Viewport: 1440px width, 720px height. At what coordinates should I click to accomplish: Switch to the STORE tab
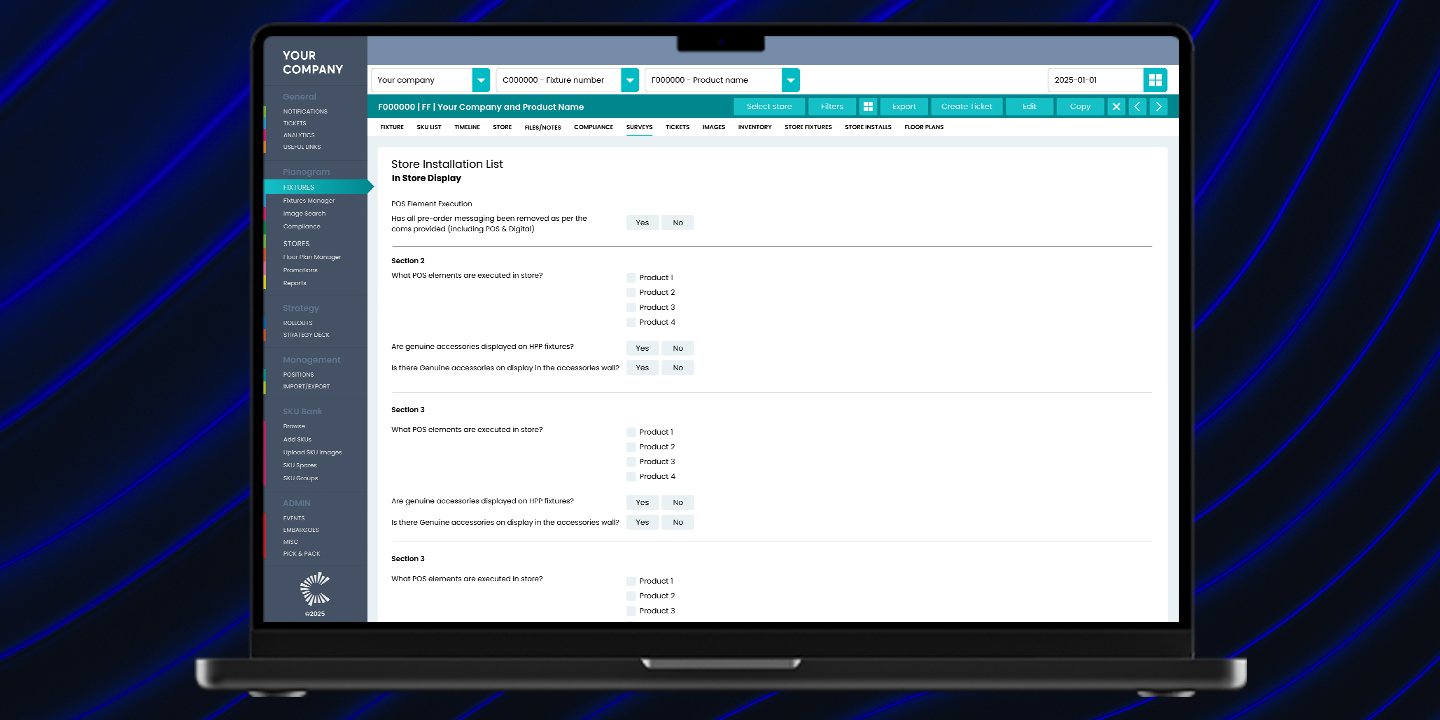[502, 127]
